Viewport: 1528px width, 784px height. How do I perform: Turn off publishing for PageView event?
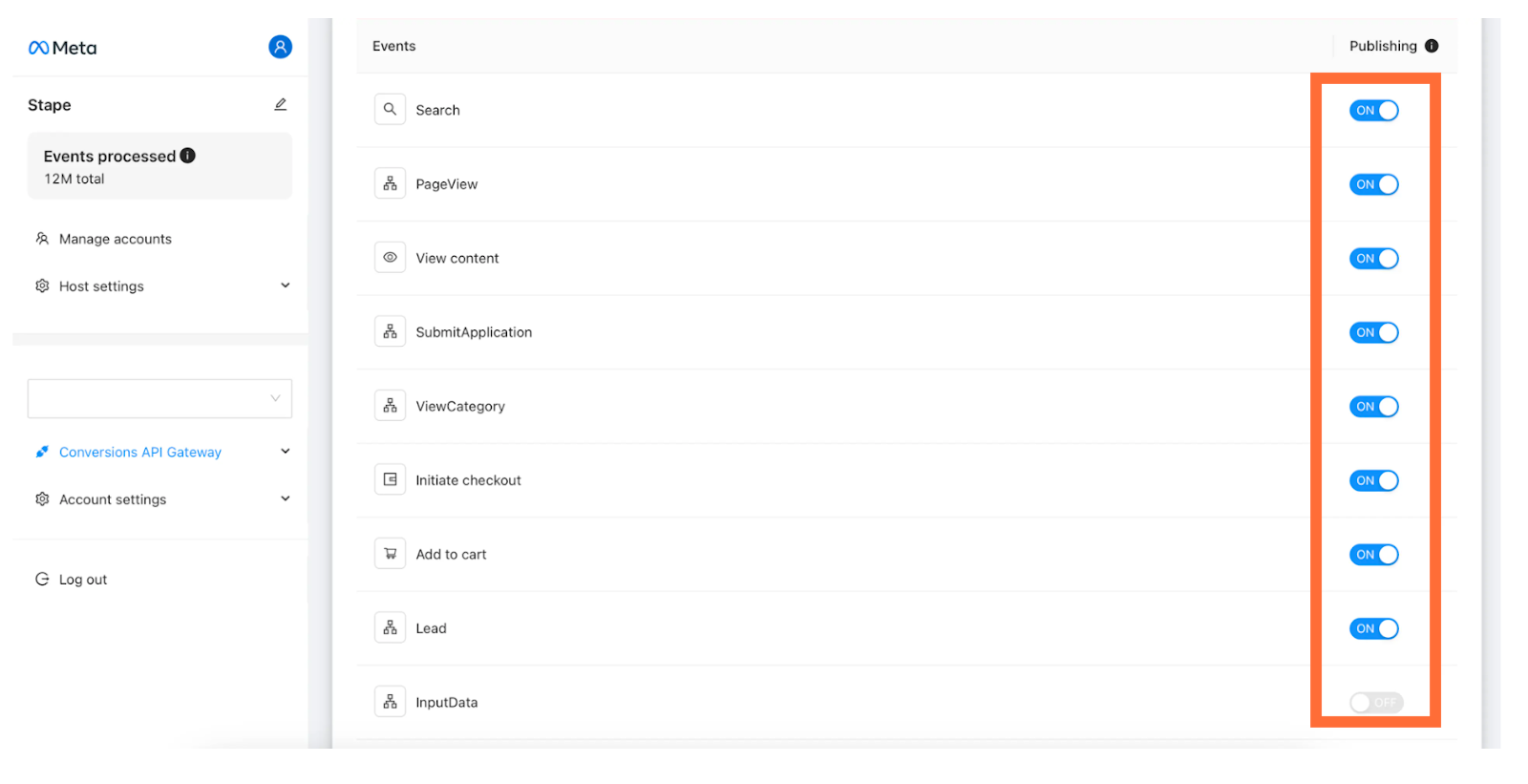pos(1373,184)
